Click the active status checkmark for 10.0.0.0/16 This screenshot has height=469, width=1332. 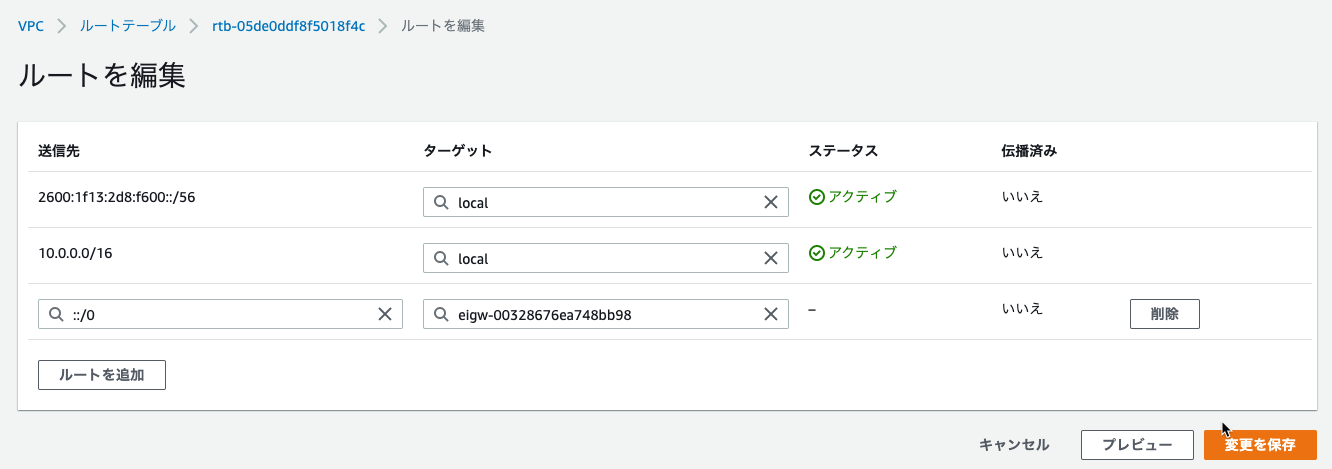click(x=817, y=253)
